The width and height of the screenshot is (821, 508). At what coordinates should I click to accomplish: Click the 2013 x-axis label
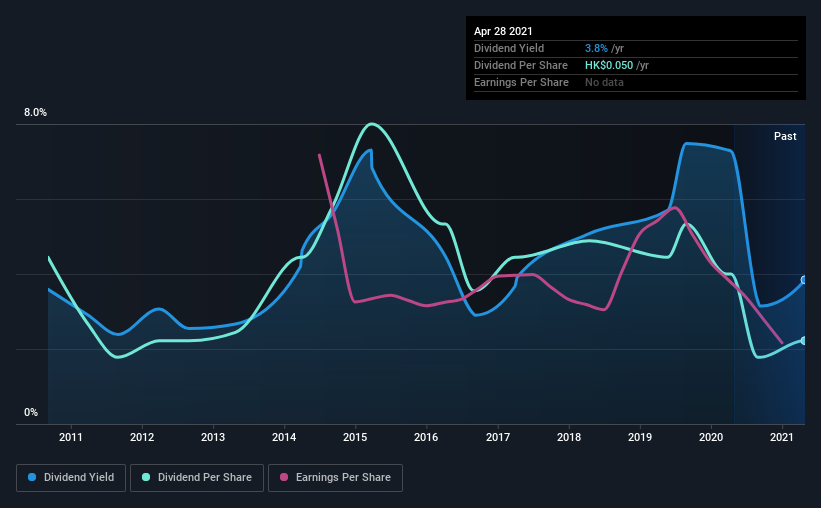point(213,437)
